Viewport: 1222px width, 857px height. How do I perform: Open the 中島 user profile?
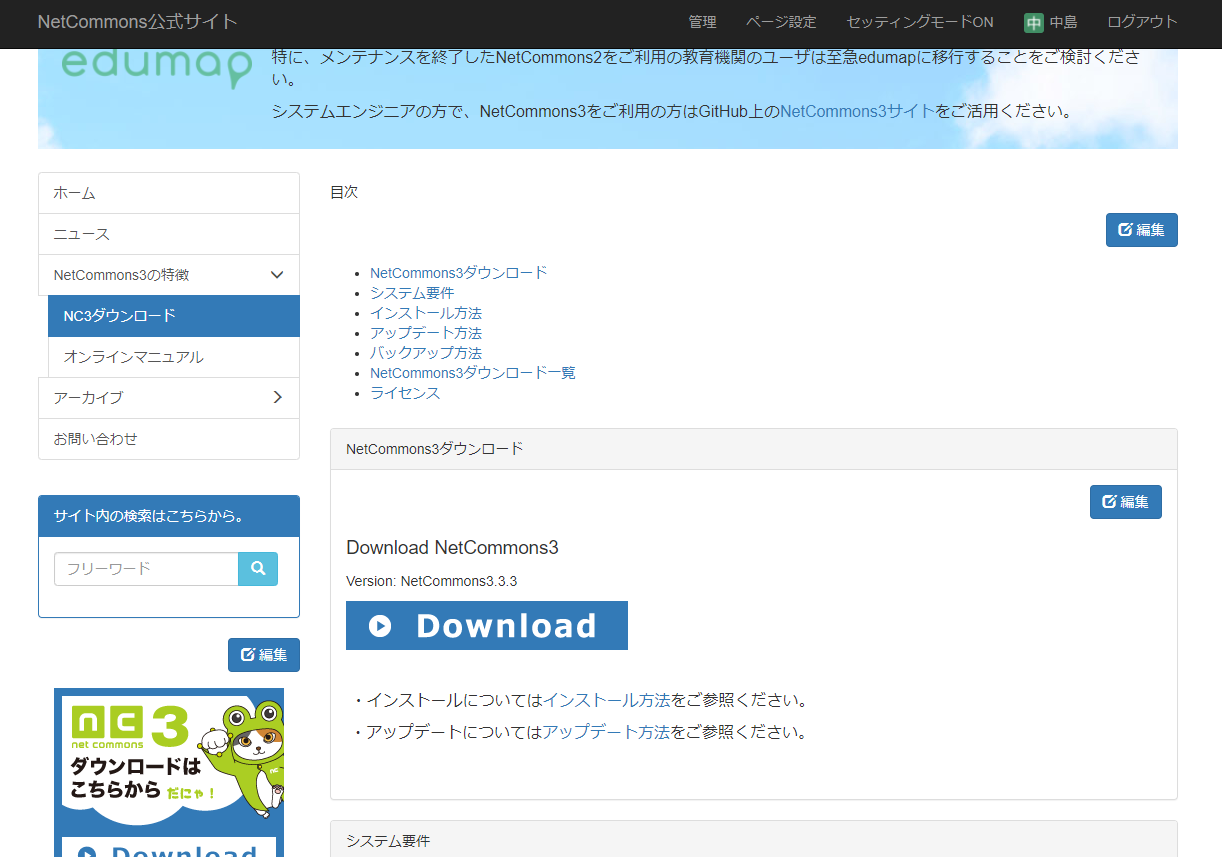click(x=1063, y=22)
